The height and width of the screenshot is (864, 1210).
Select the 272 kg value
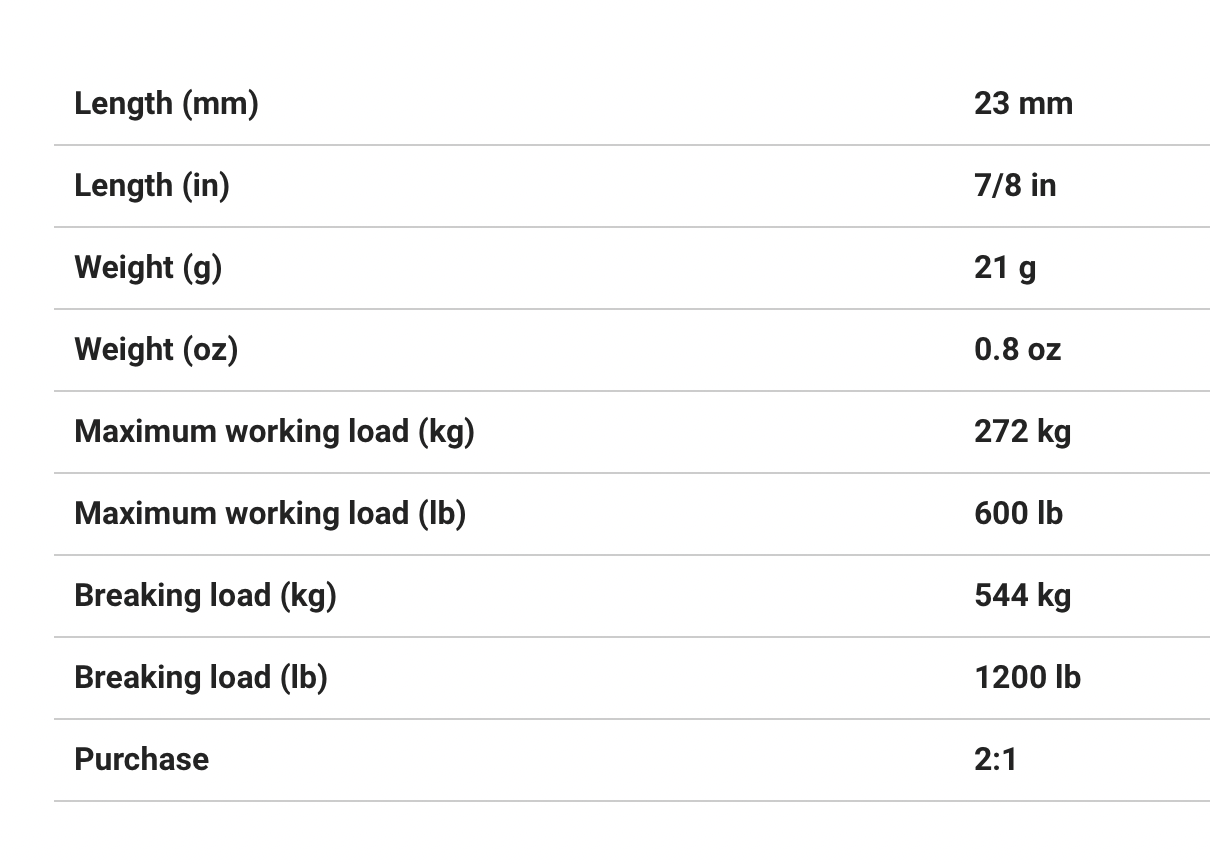tap(1022, 431)
